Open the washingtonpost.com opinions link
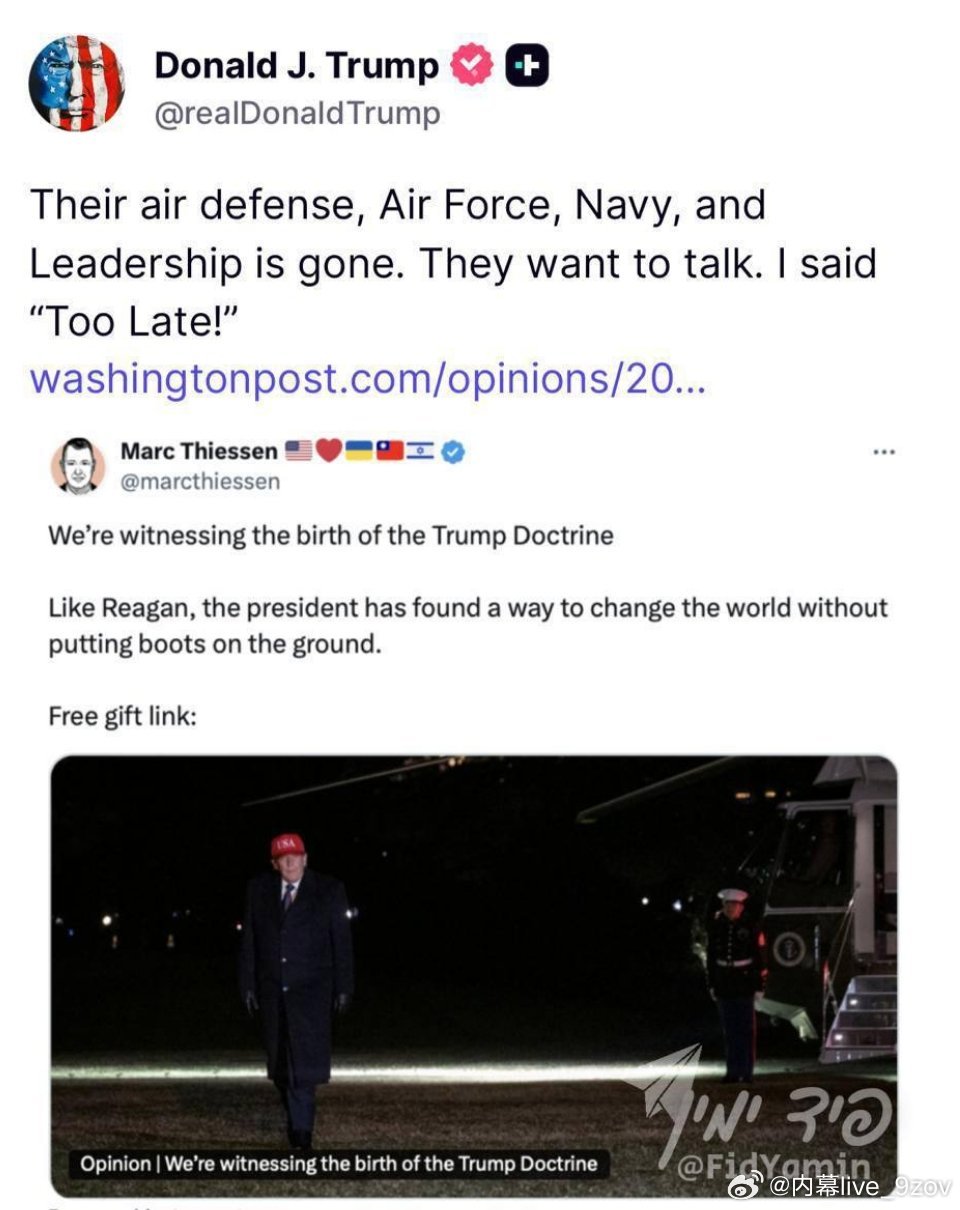Image resolution: width=960 pixels, height=1210 pixels. 367,380
